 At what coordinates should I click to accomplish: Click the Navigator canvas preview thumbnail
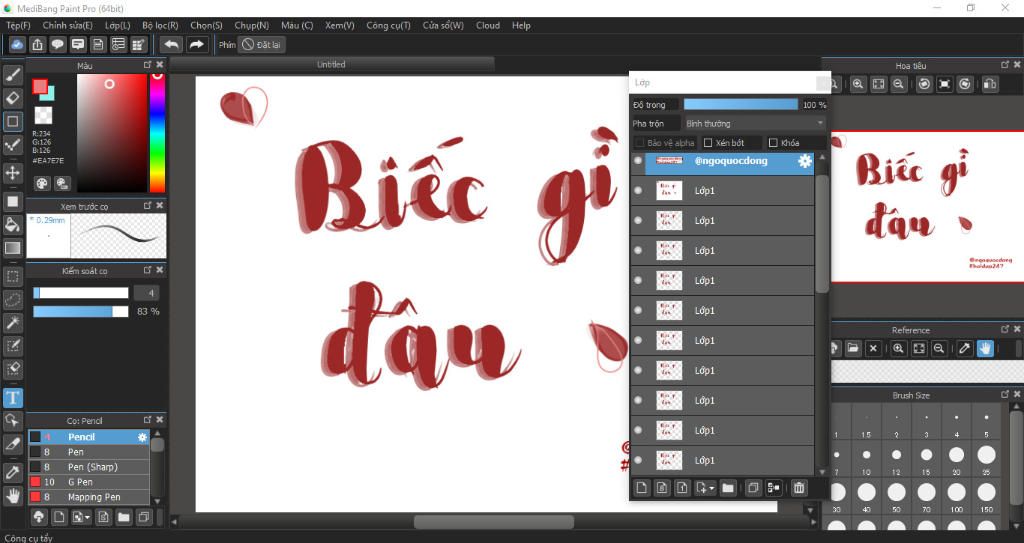click(x=927, y=207)
